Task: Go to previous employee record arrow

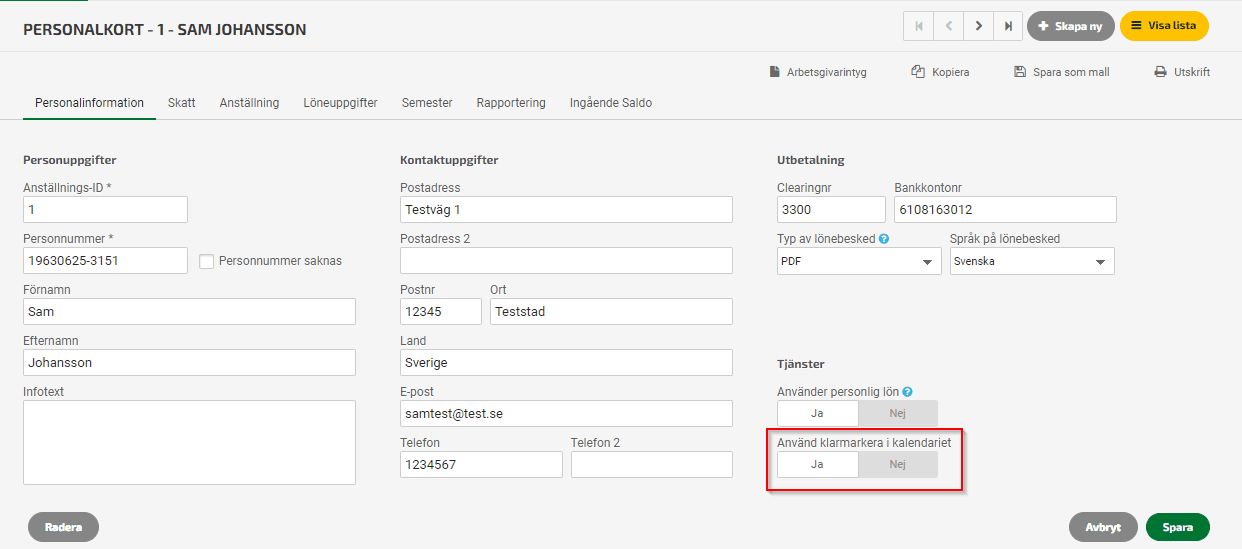Action: (948, 26)
